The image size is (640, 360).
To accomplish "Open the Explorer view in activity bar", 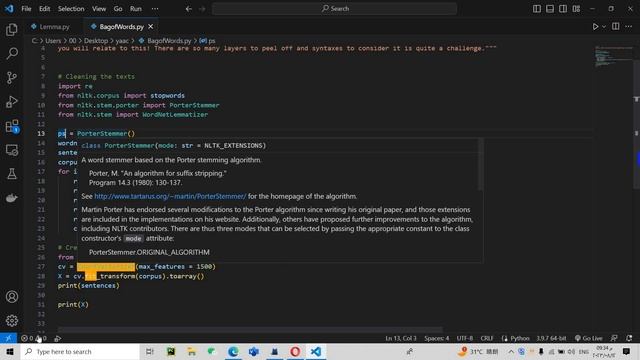I will pyautogui.click(x=12, y=29).
